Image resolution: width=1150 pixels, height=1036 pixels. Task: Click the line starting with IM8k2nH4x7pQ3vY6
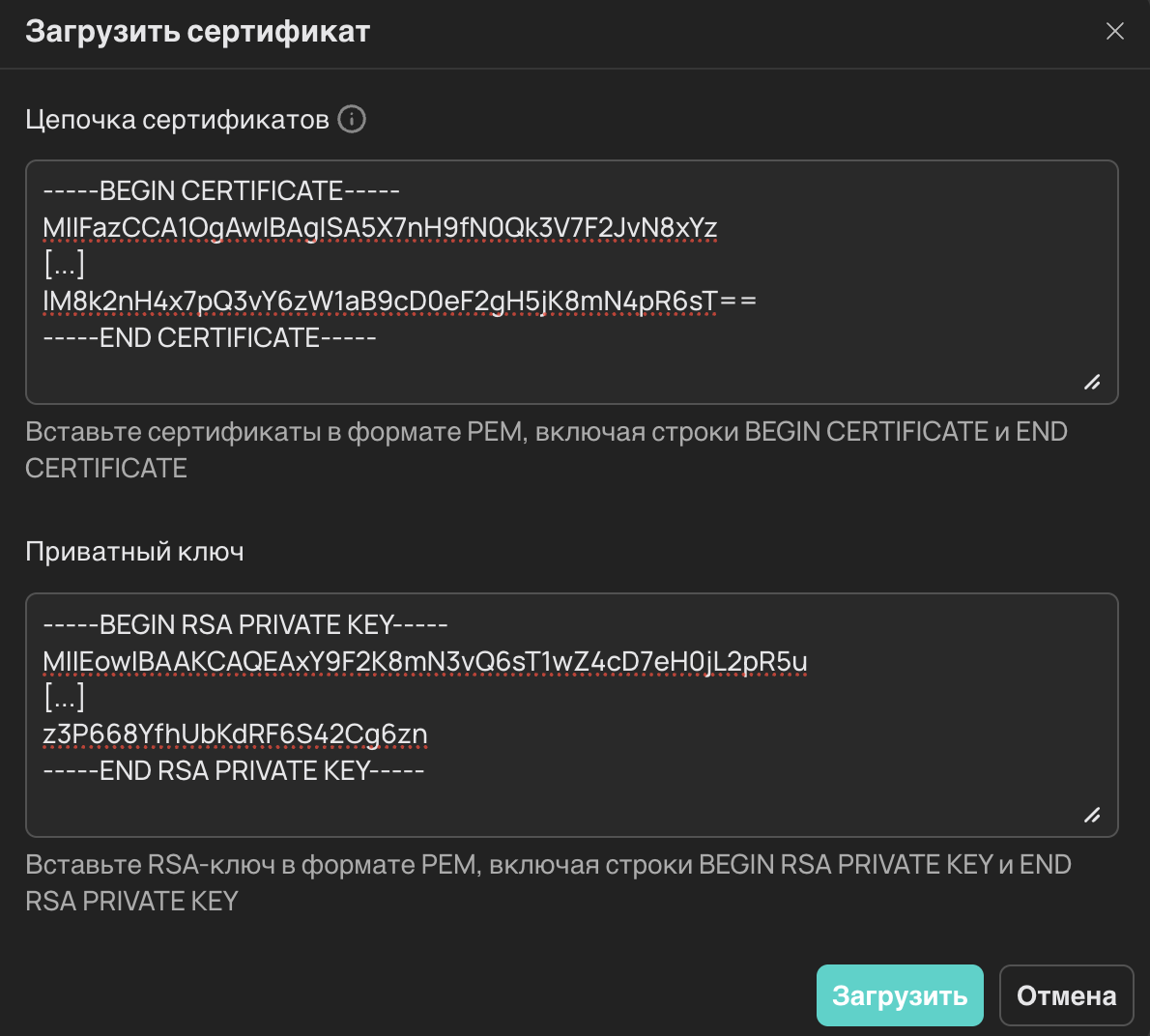(400, 302)
